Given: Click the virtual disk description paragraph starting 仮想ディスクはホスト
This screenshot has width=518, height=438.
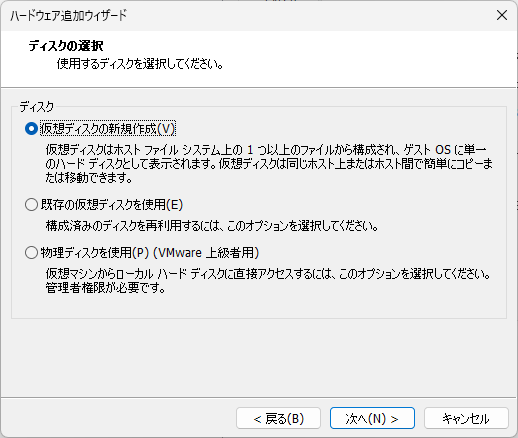Looking at the screenshot, I should (269, 164).
